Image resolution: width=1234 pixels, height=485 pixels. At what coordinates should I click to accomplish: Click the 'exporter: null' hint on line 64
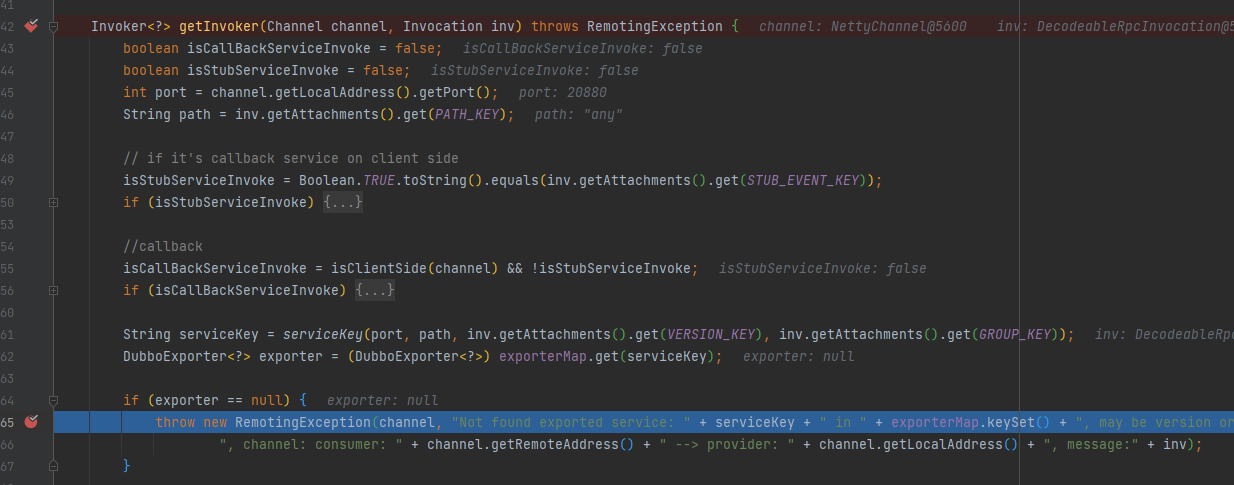383,400
